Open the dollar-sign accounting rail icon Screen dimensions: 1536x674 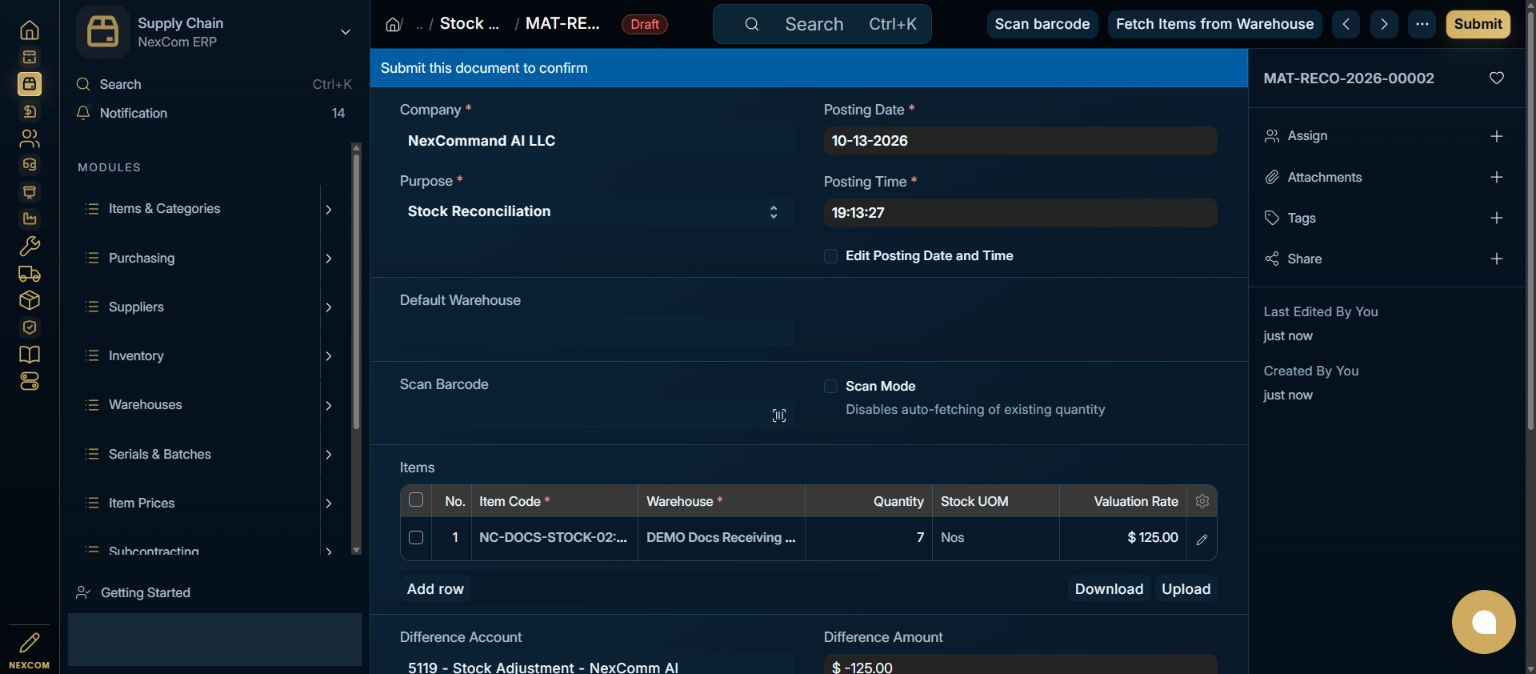pyautogui.click(x=29, y=111)
